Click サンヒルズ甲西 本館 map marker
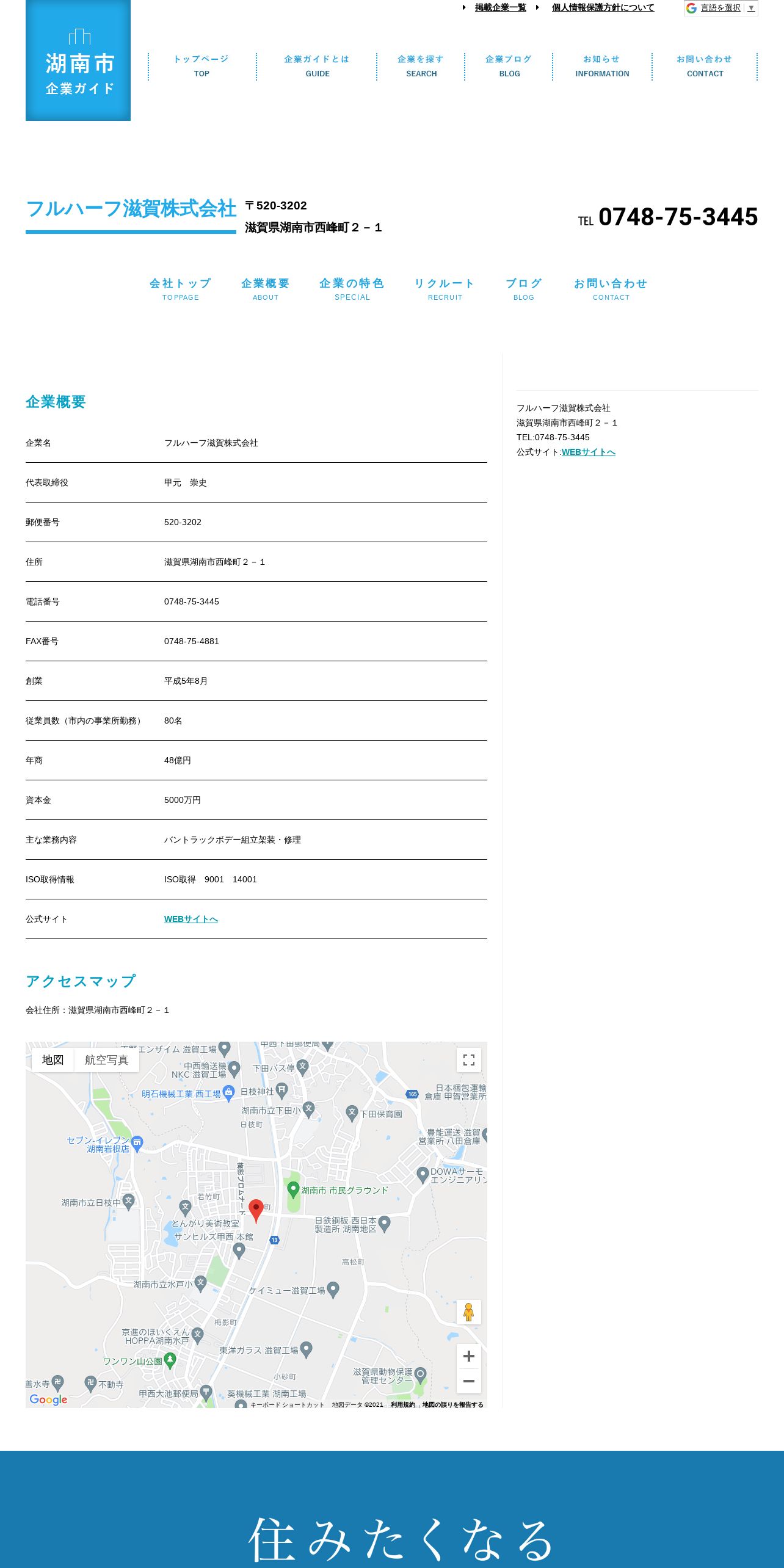784x1568 pixels. pyautogui.click(x=239, y=1251)
